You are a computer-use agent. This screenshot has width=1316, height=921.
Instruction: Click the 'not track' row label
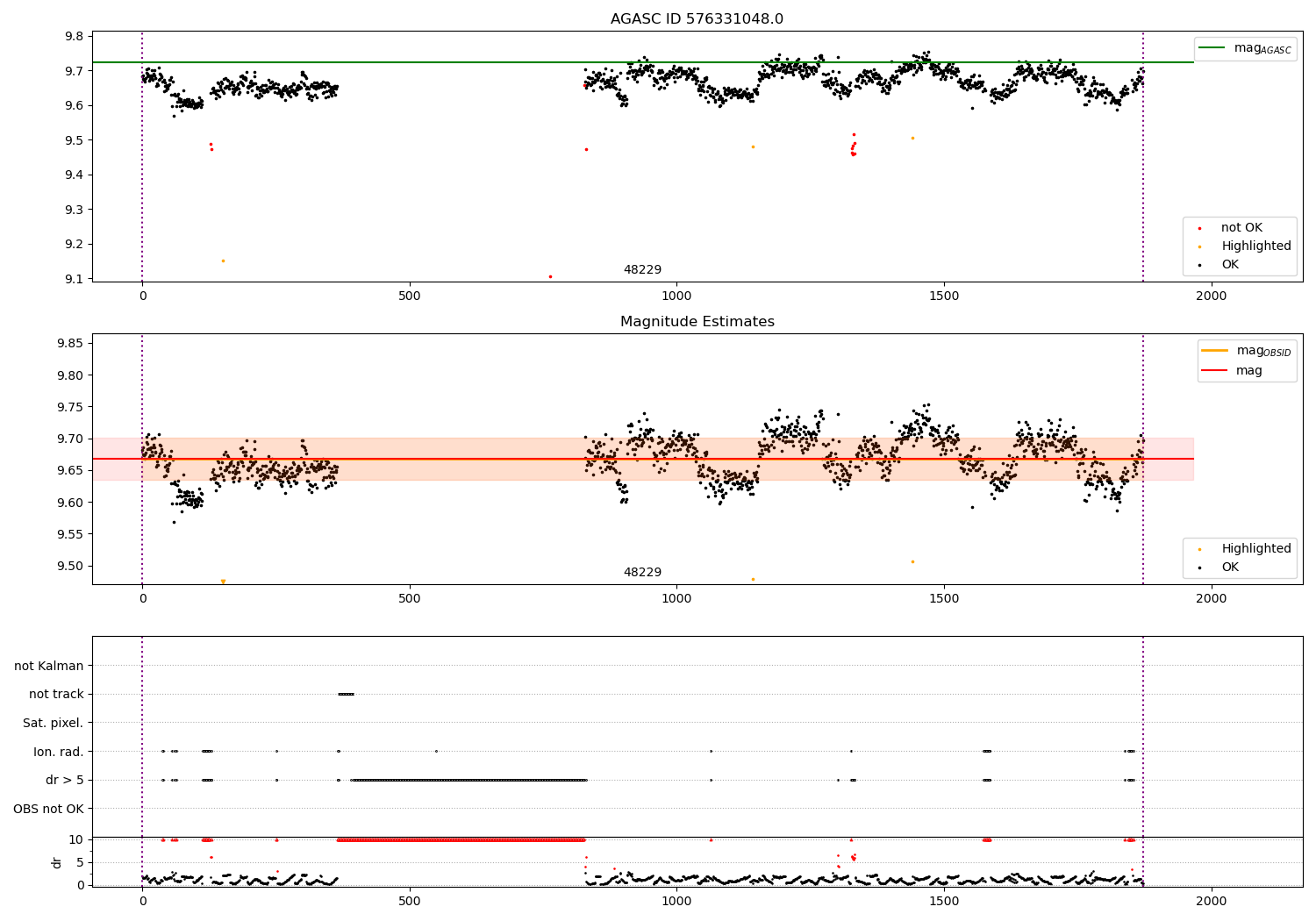(56, 695)
